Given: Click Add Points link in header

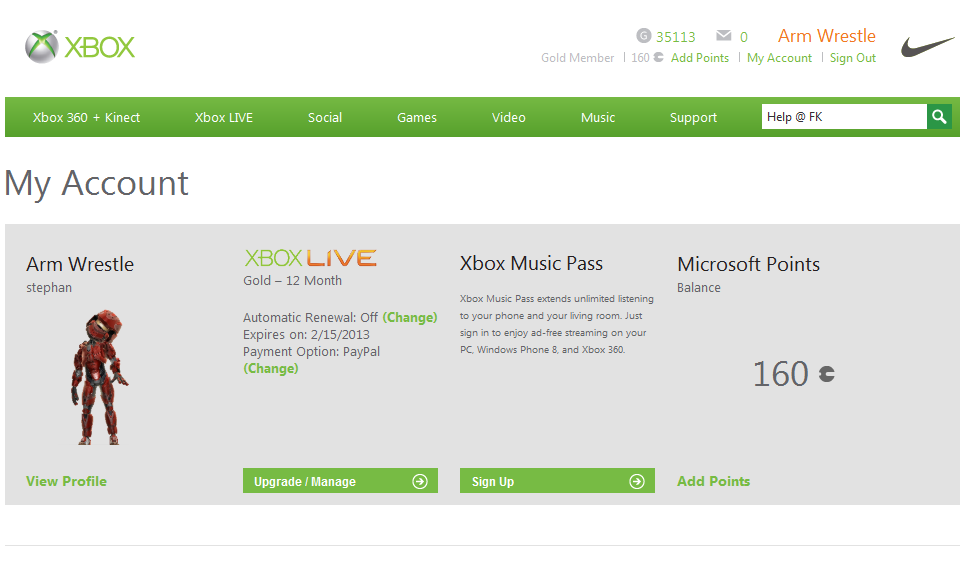Looking at the screenshot, I should click(x=700, y=57).
